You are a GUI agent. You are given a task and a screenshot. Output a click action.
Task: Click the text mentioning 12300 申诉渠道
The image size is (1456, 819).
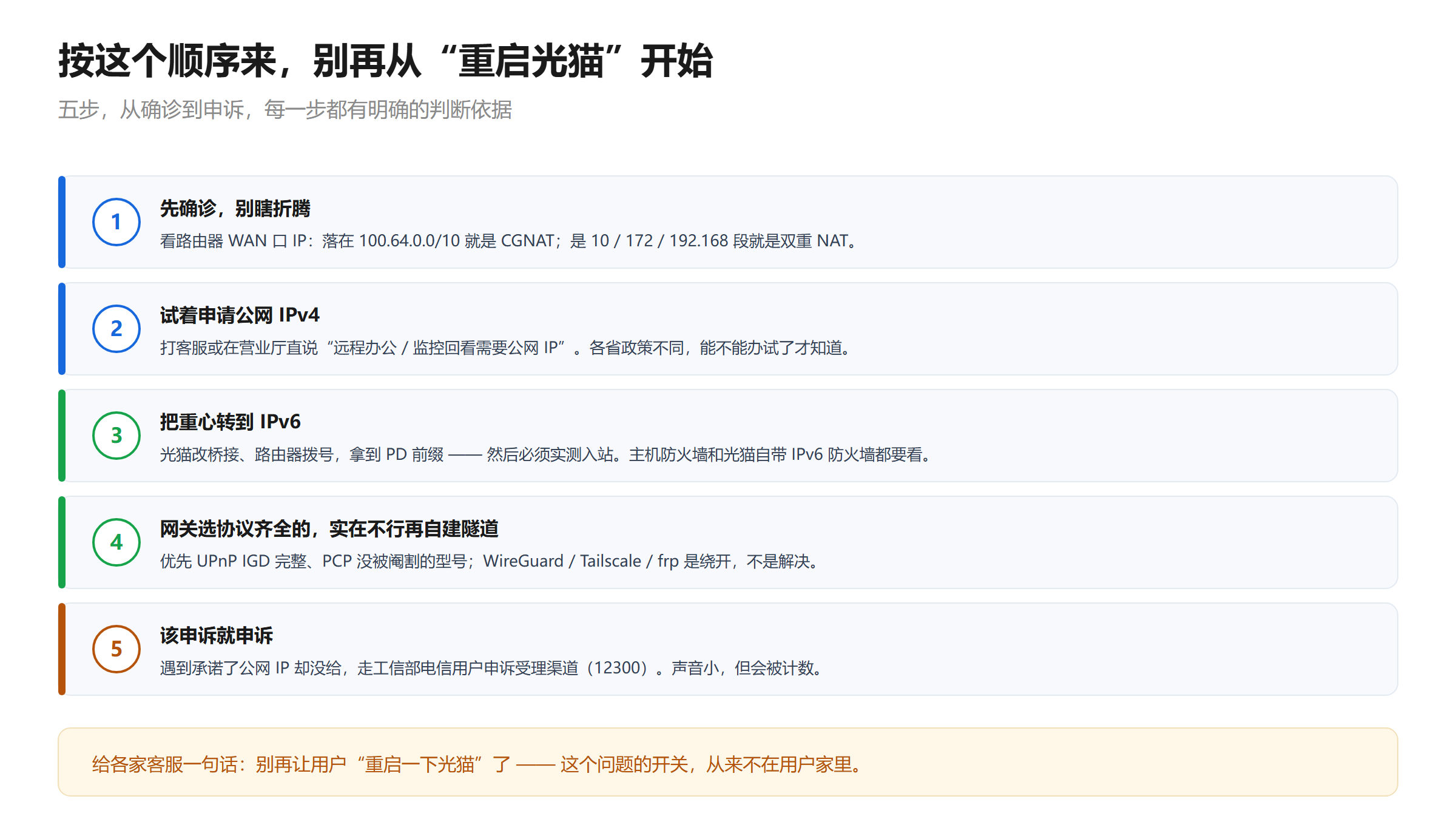[x=492, y=668]
